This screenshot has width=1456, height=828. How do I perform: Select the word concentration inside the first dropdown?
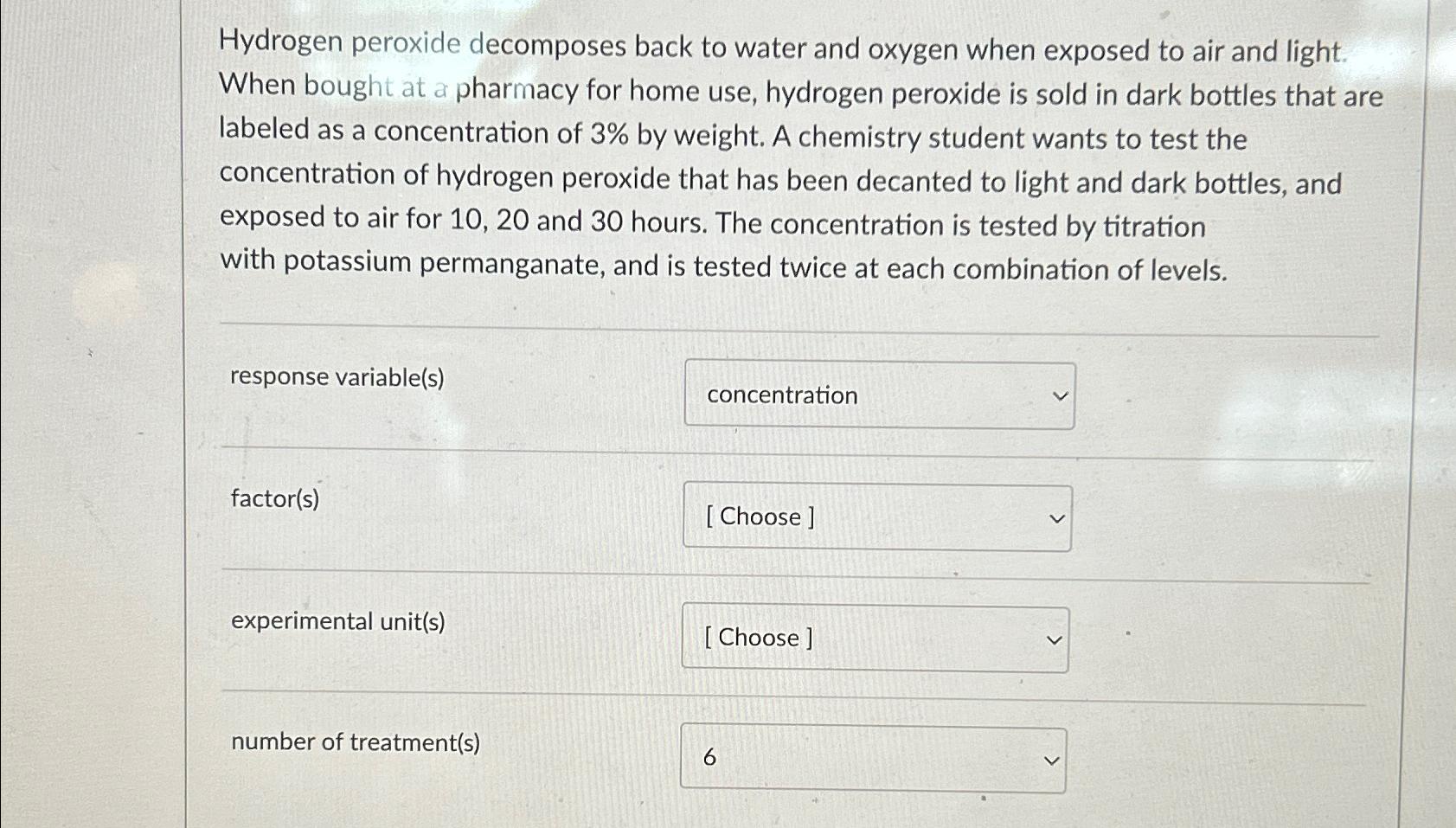click(x=781, y=395)
